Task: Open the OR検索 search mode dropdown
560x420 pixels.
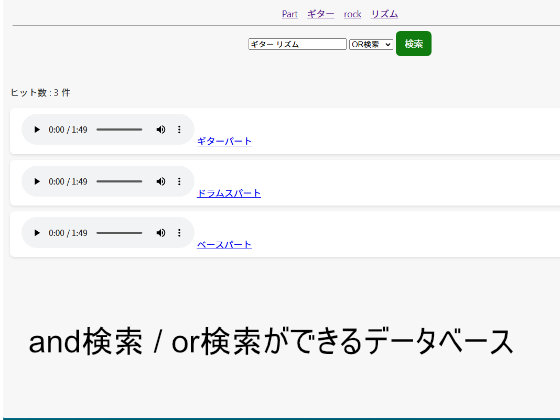Action: click(371, 44)
